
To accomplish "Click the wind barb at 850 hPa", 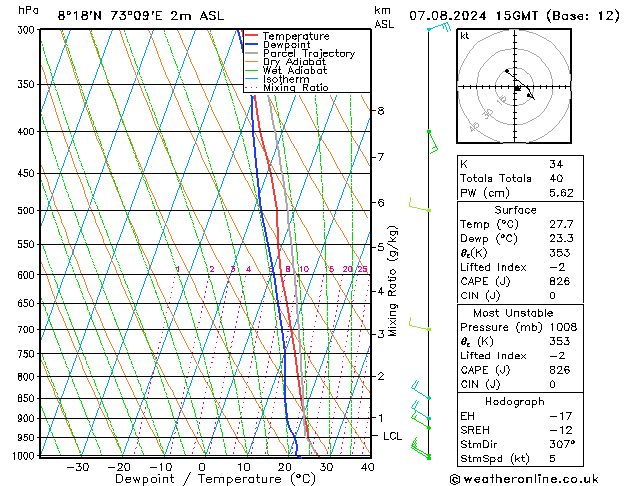I will (x=421, y=390).
